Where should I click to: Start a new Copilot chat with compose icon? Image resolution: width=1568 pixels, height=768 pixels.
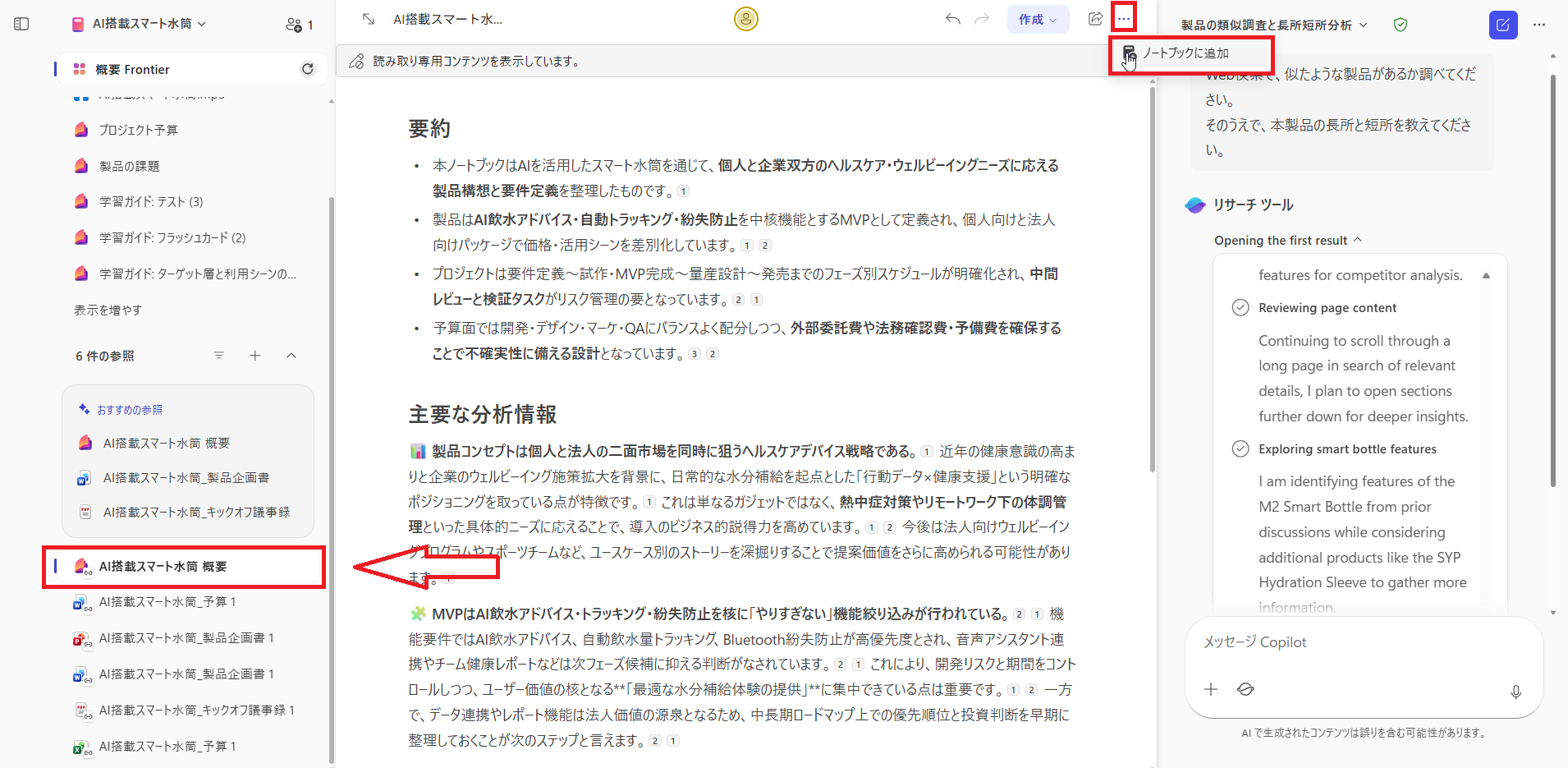click(1503, 25)
